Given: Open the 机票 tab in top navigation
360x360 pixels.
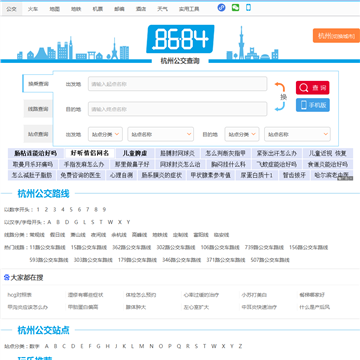Looking at the screenshot, I should (98, 9).
